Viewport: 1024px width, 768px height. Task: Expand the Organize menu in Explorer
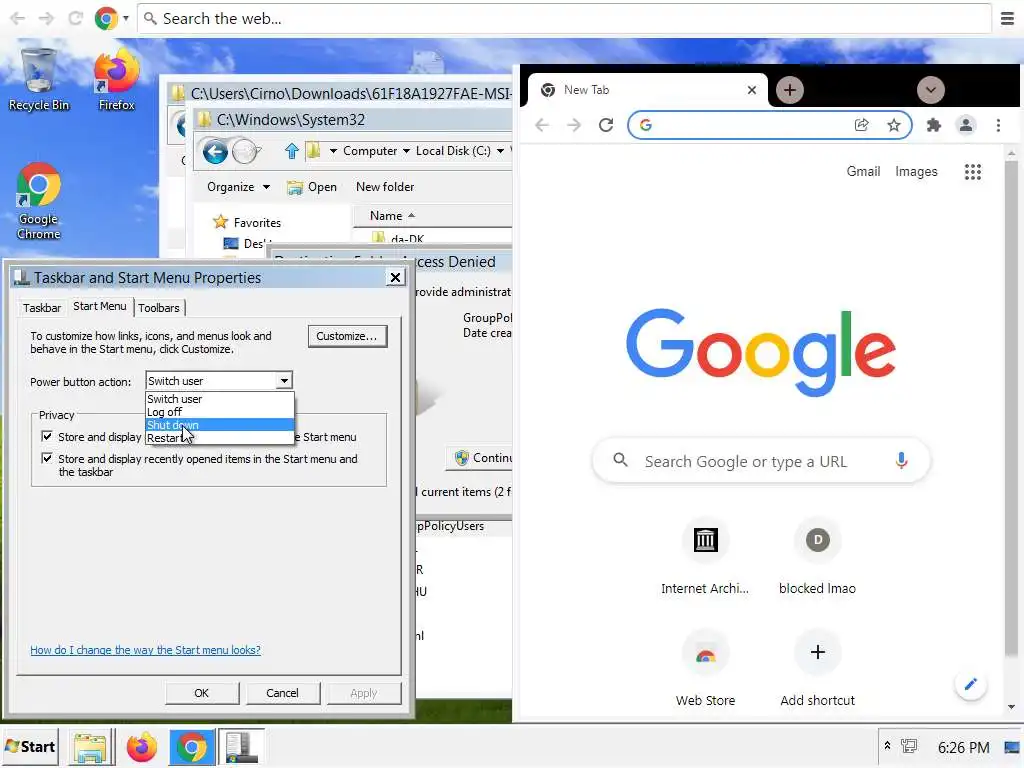pyautogui.click(x=238, y=187)
